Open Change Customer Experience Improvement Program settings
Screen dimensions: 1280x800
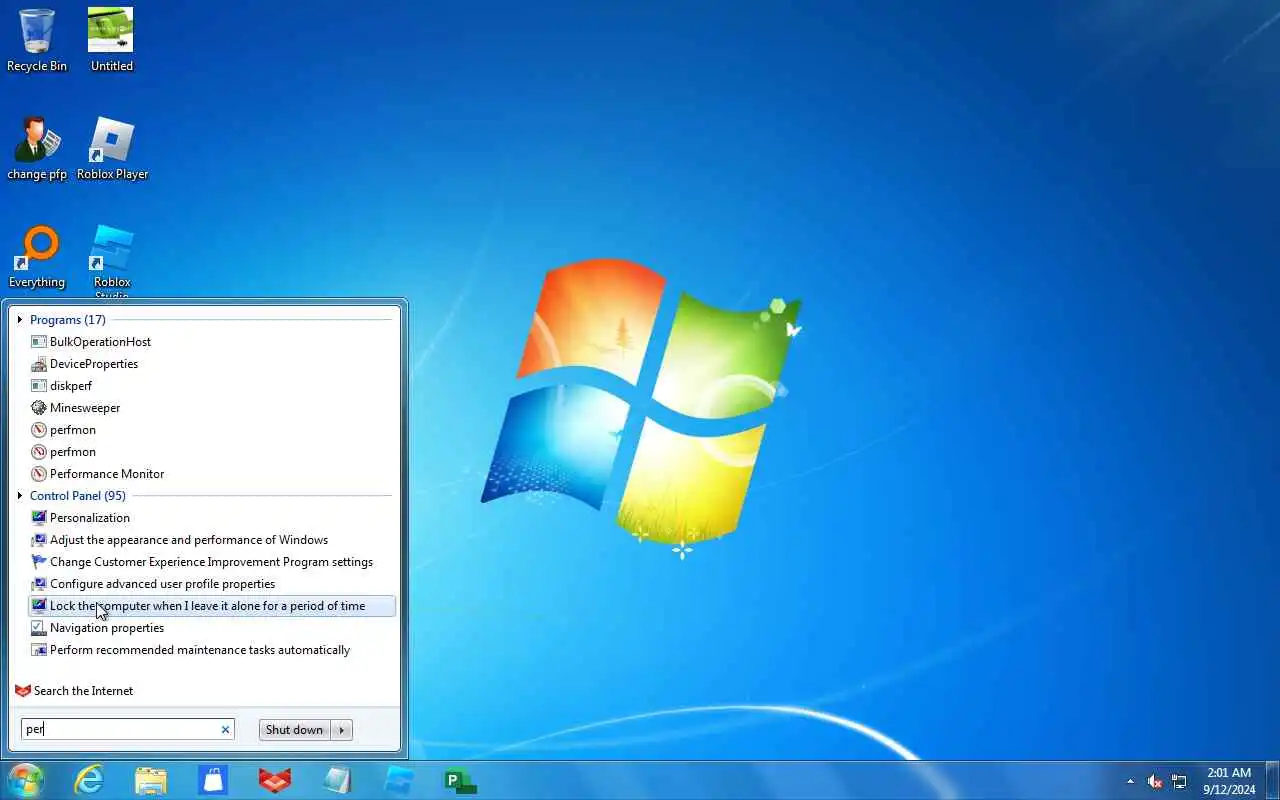(212, 562)
